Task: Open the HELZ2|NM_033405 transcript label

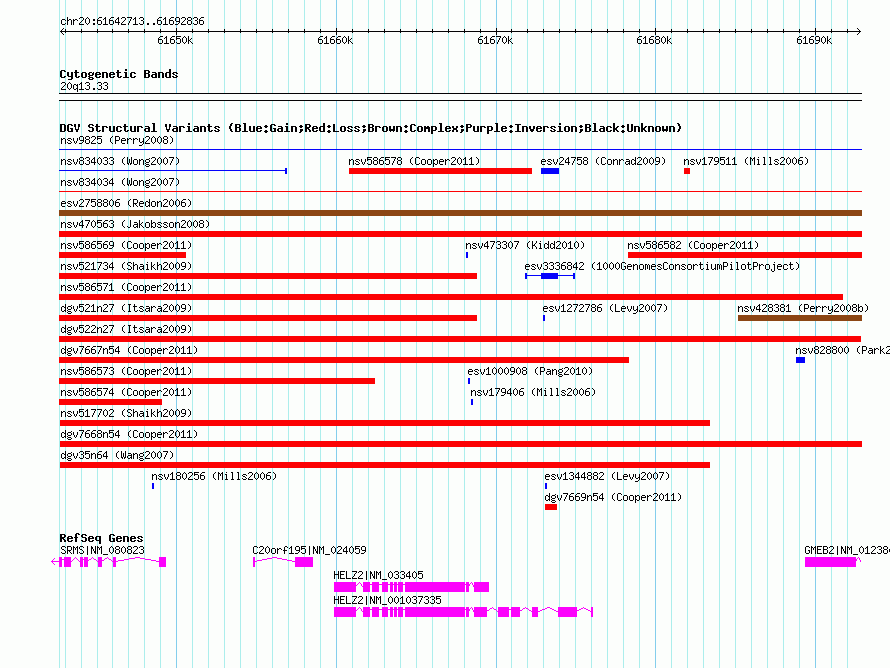Action: click(378, 575)
